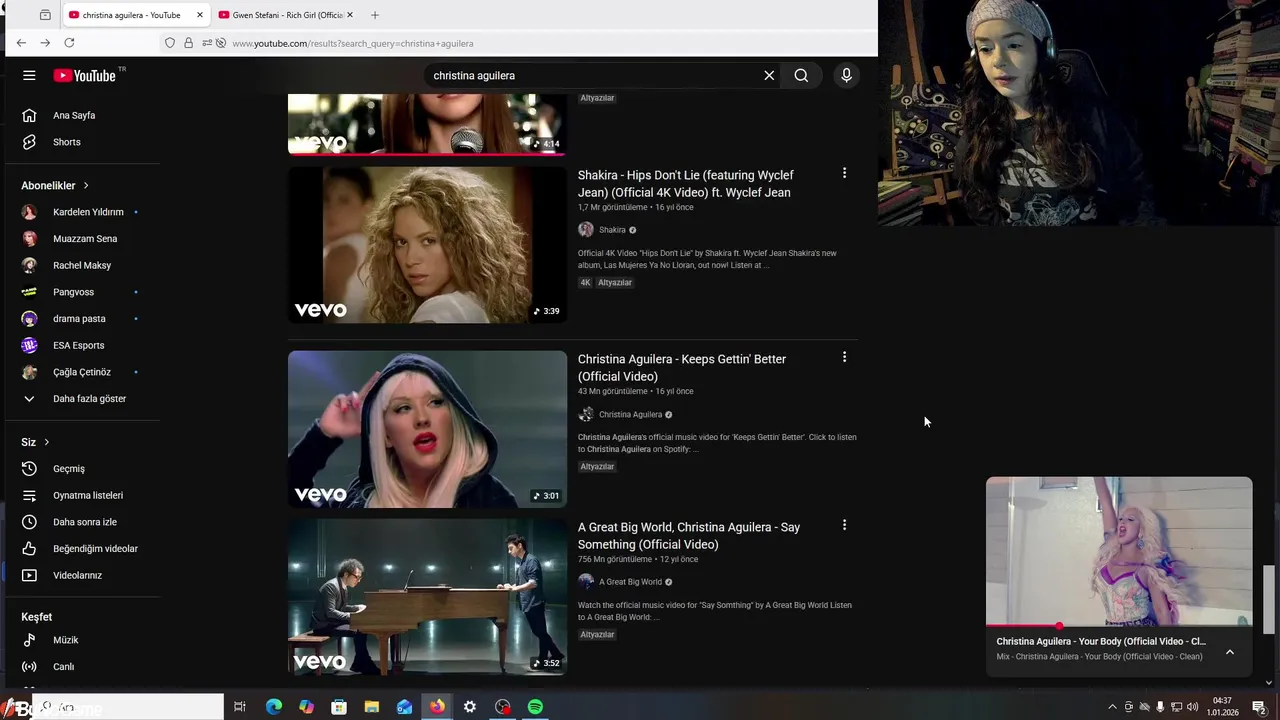Start voice search with microphone
Screen dimensions: 1280x720
tap(846, 75)
